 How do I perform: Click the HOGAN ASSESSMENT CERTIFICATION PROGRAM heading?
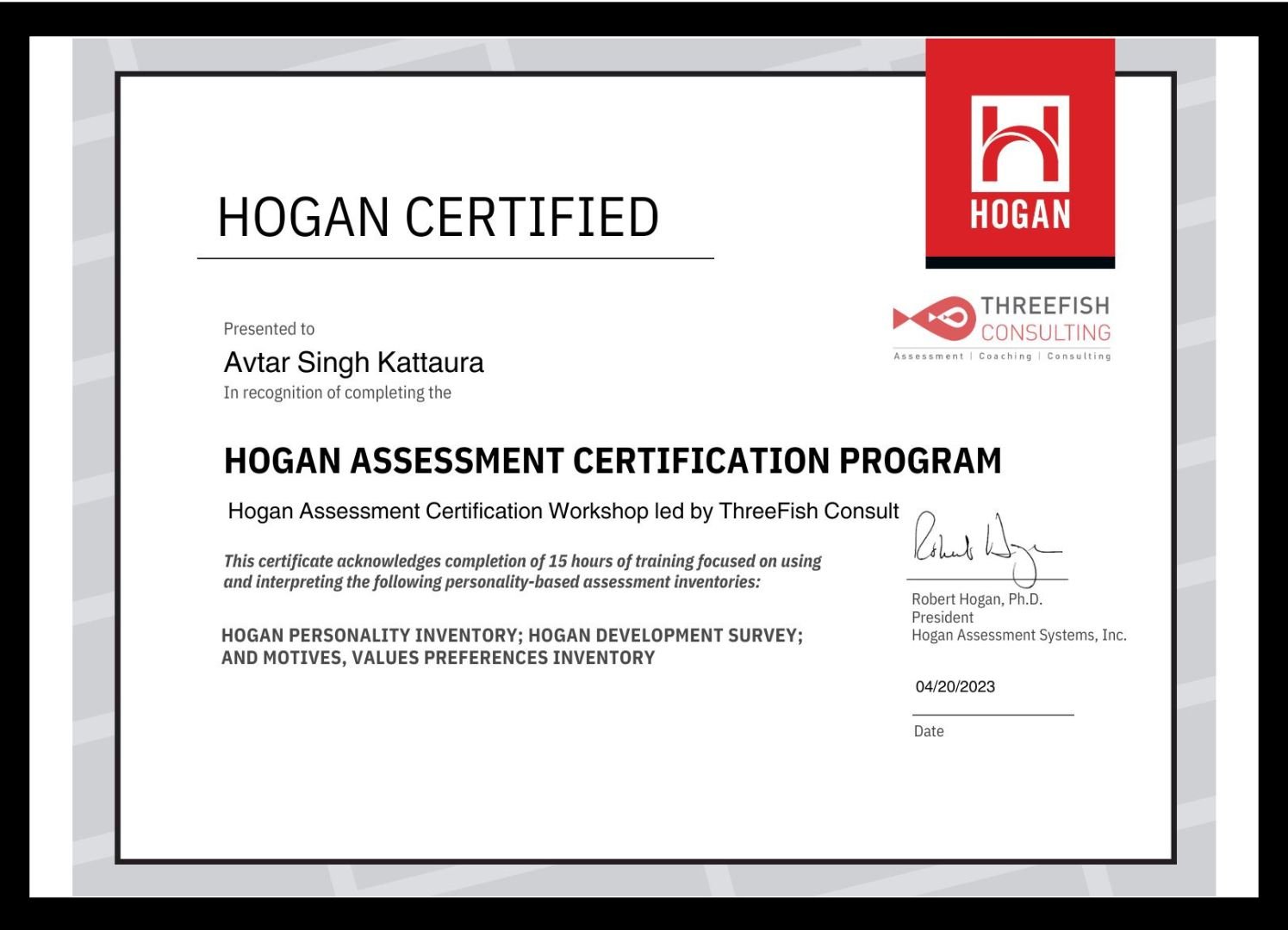coord(612,461)
